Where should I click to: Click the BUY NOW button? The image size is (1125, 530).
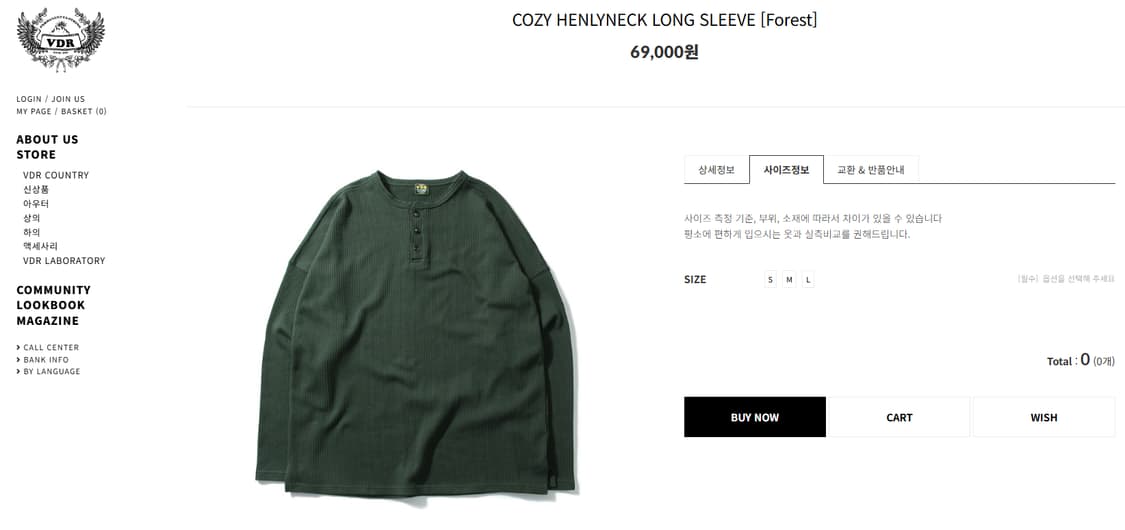pyautogui.click(x=755, y=417)
